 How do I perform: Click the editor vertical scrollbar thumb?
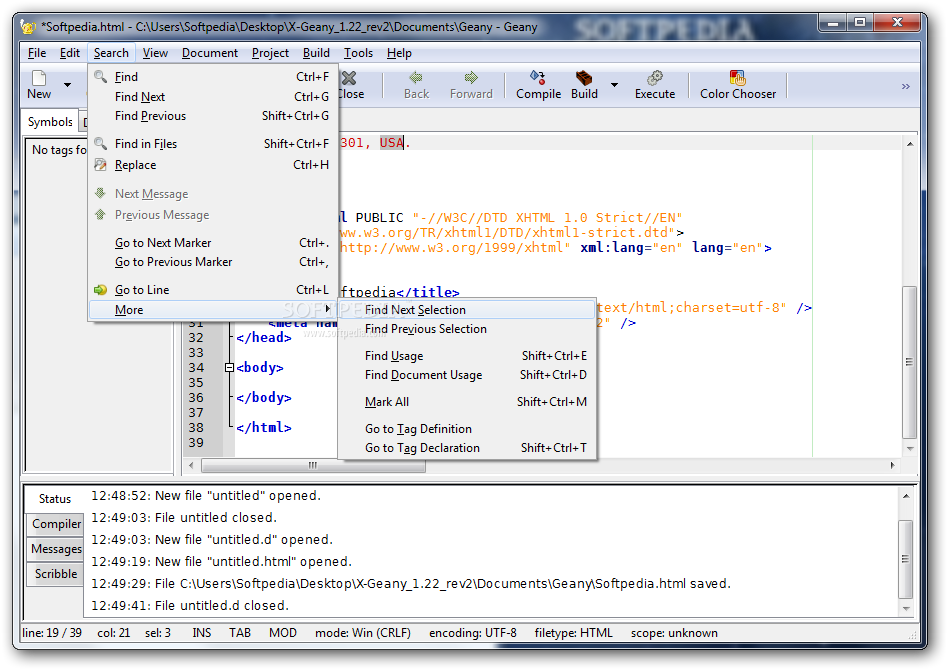909,362
